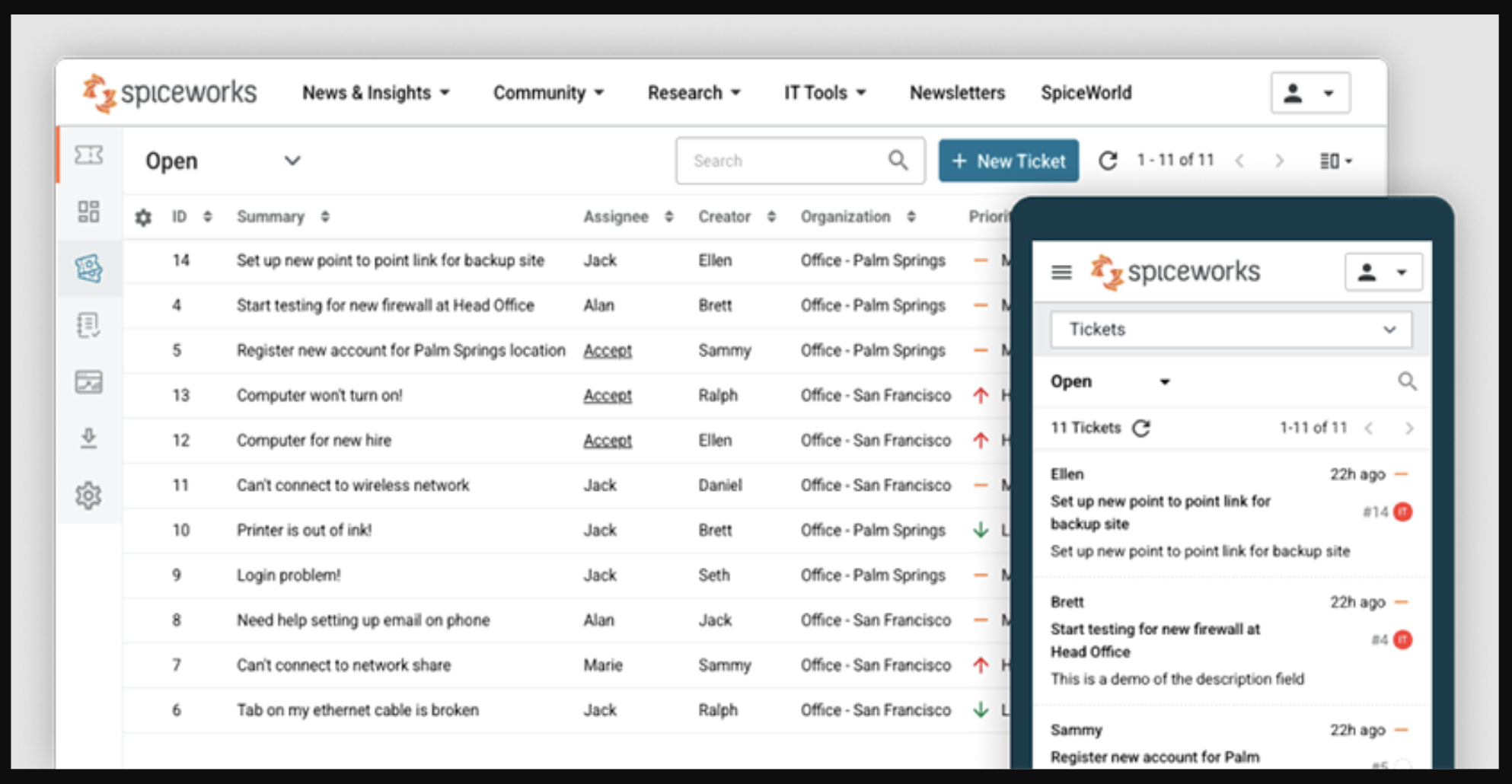Open the tickets icon in left sidebar
This screenshot has height=784, width=1512.
point(88,155)
